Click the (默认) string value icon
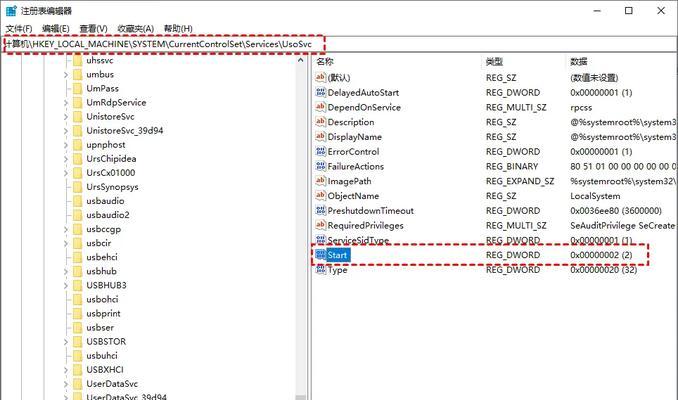 (320, 77)
